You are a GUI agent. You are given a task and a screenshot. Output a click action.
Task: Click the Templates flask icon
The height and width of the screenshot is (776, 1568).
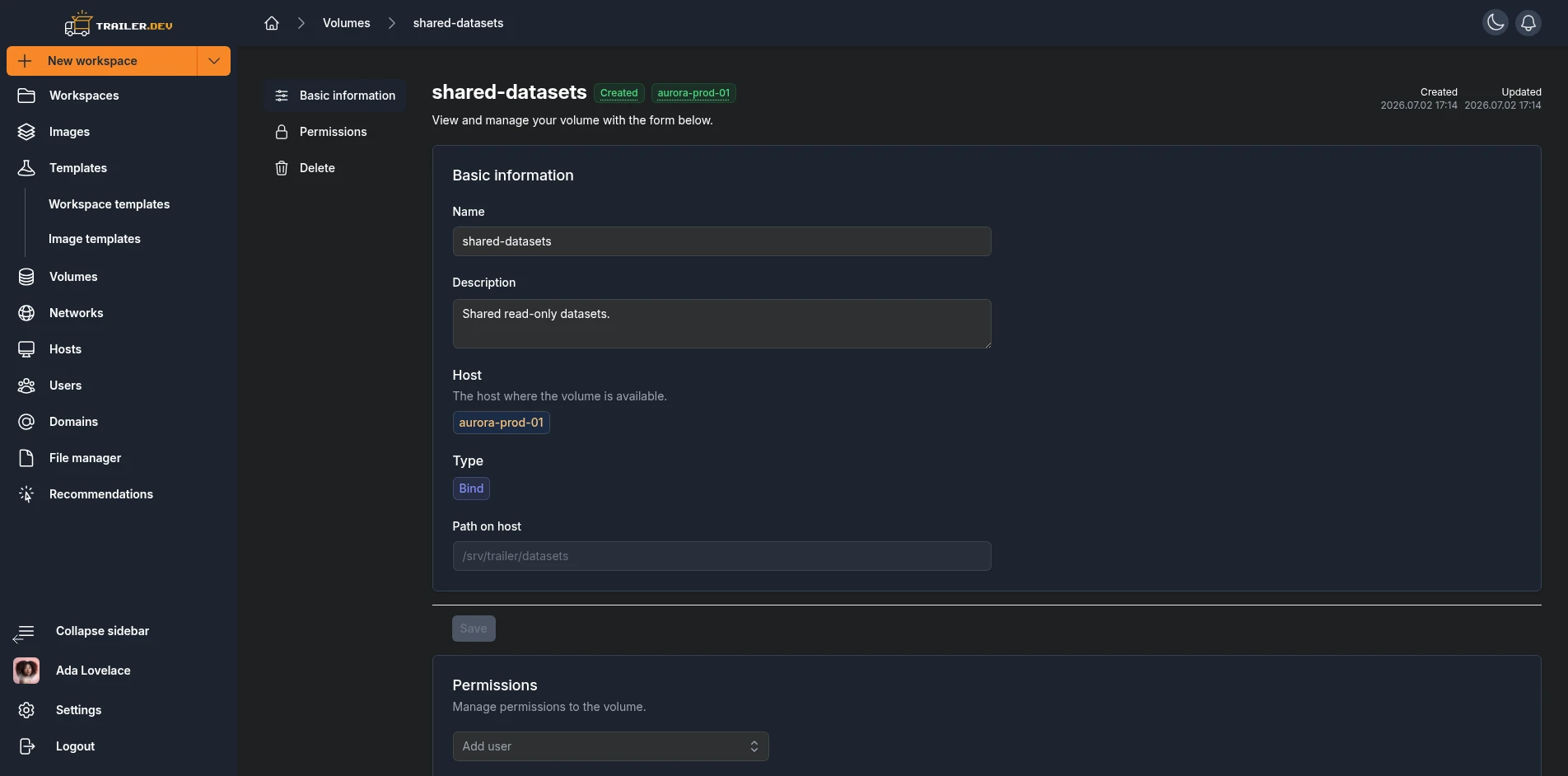coord(26,168)
